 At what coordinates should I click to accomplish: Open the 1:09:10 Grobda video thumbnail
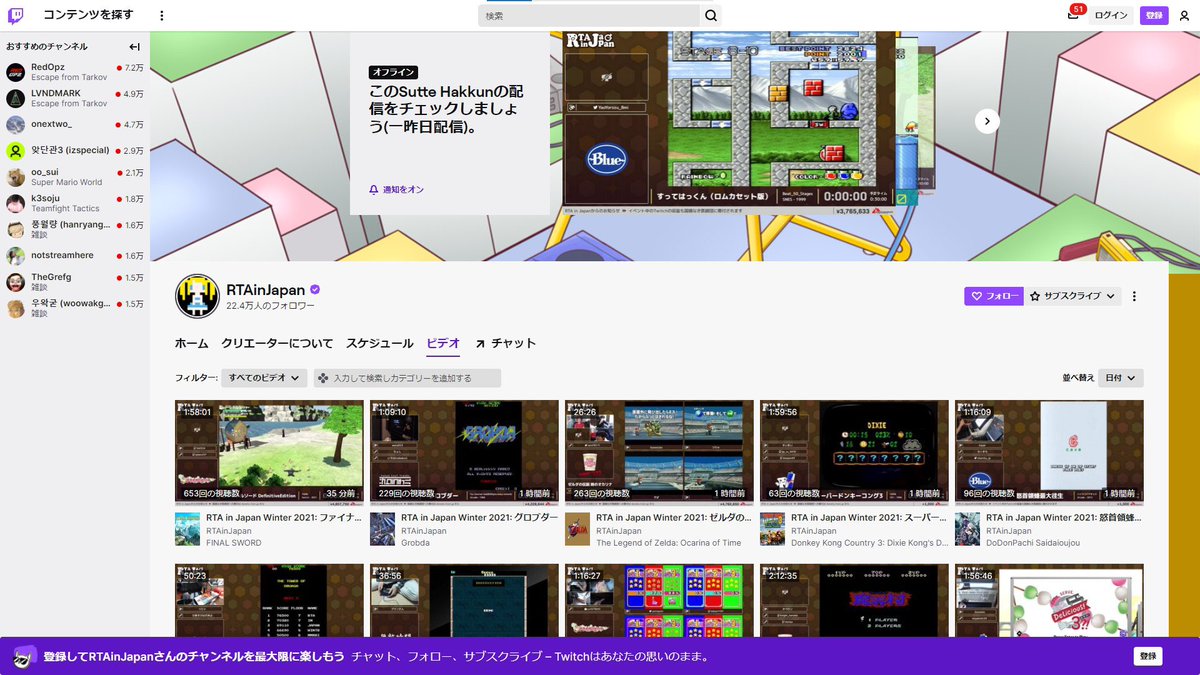(x=464, y=453)
